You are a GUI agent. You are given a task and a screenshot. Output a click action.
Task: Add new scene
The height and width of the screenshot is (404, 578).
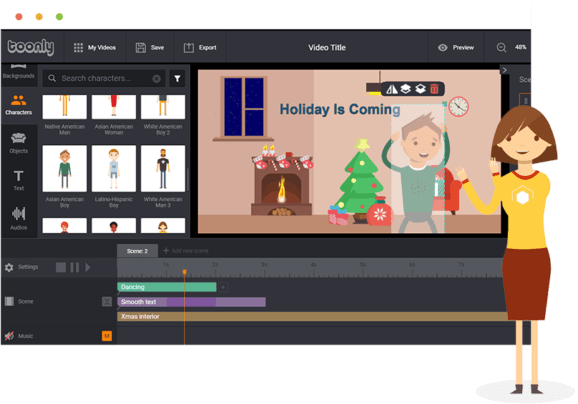(186, 251)
